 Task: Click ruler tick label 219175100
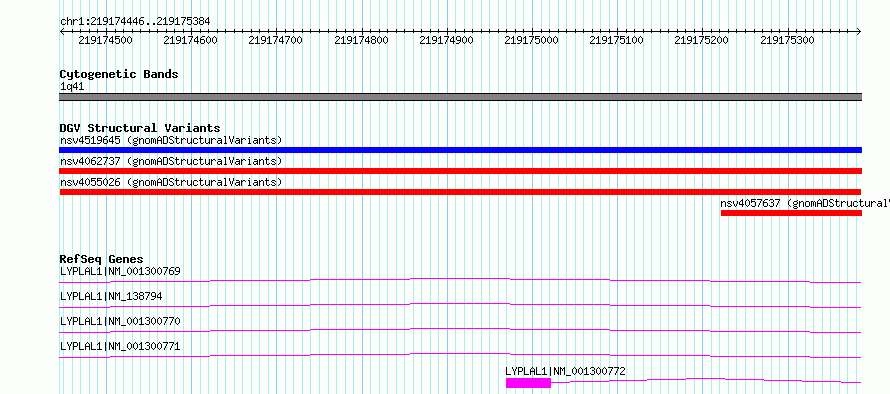coord(616,40)
